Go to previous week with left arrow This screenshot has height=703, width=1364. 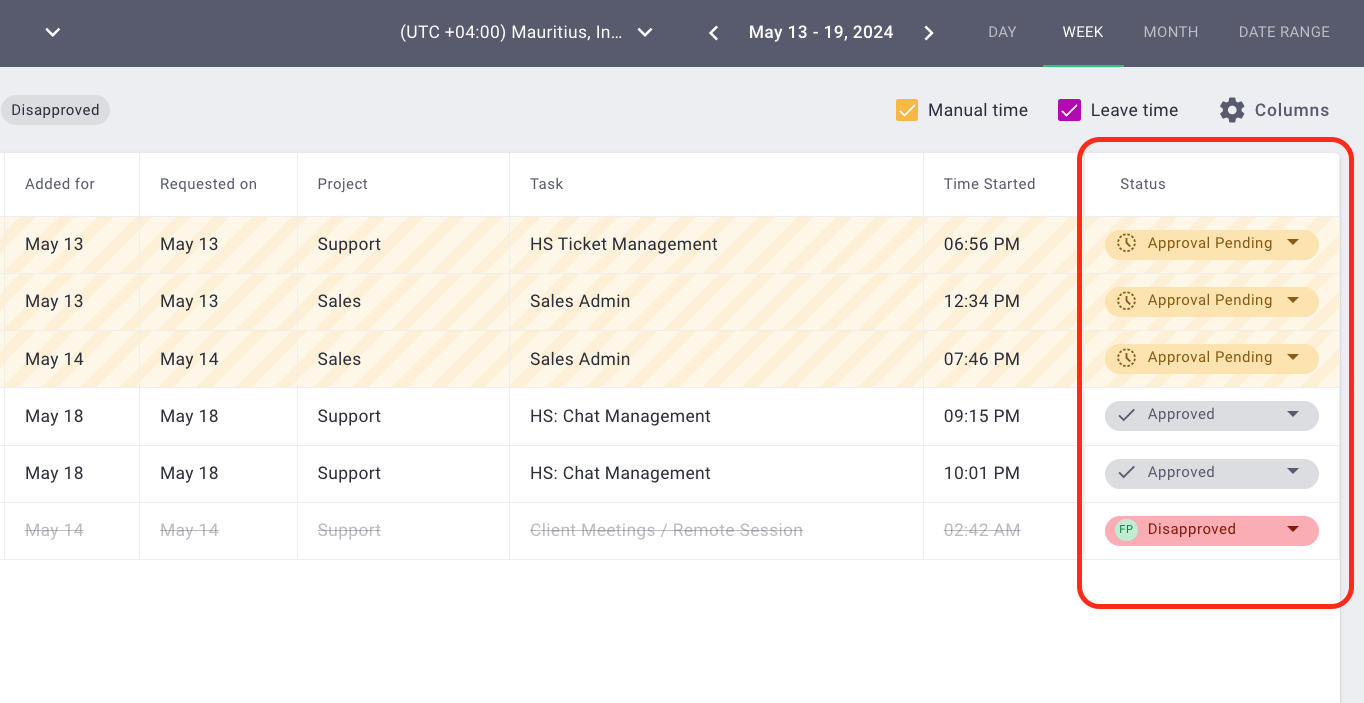[714, 33]
